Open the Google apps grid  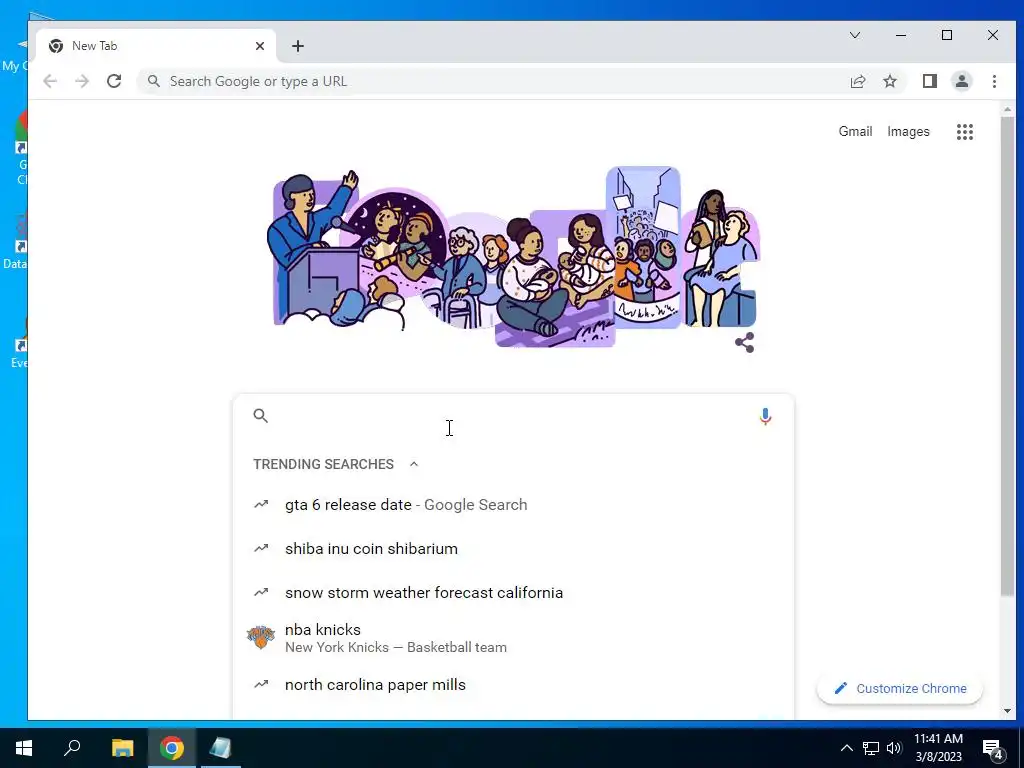click(x=965, y=132)
